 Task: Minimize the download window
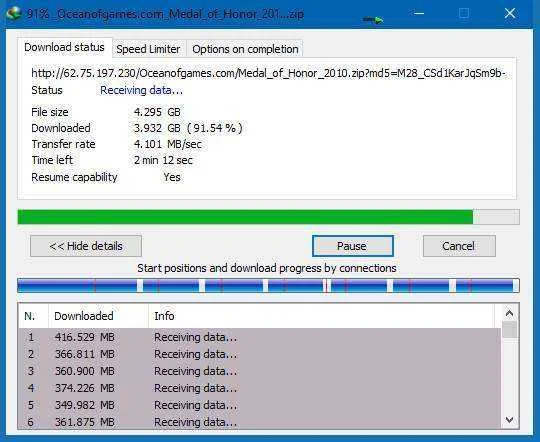[x=419, y=13]
